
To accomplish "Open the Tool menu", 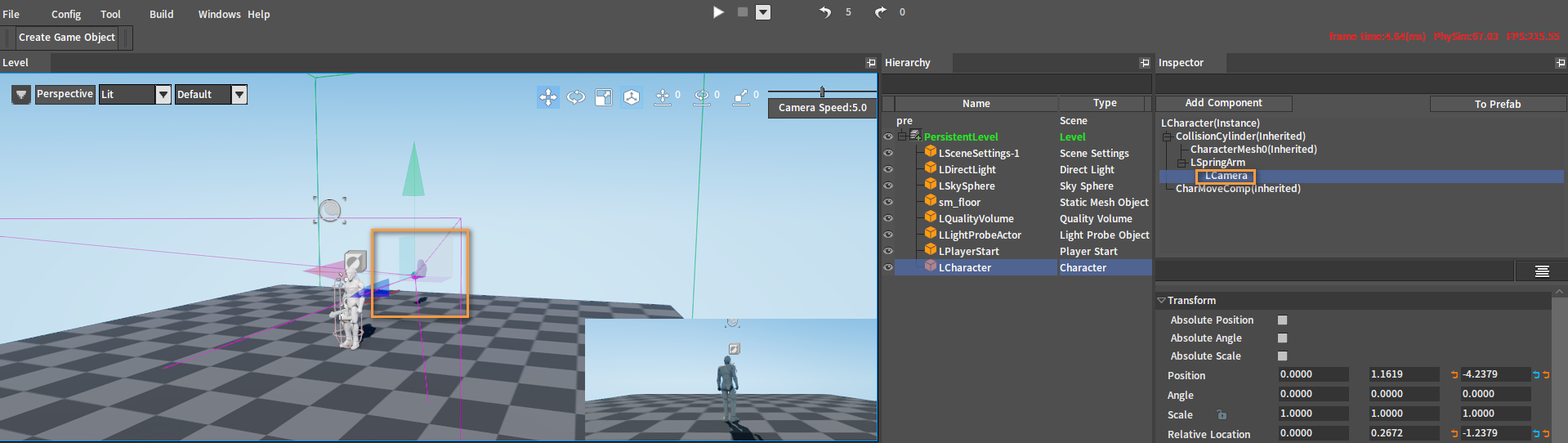I will pyautogui.click(x=110, y=14).
